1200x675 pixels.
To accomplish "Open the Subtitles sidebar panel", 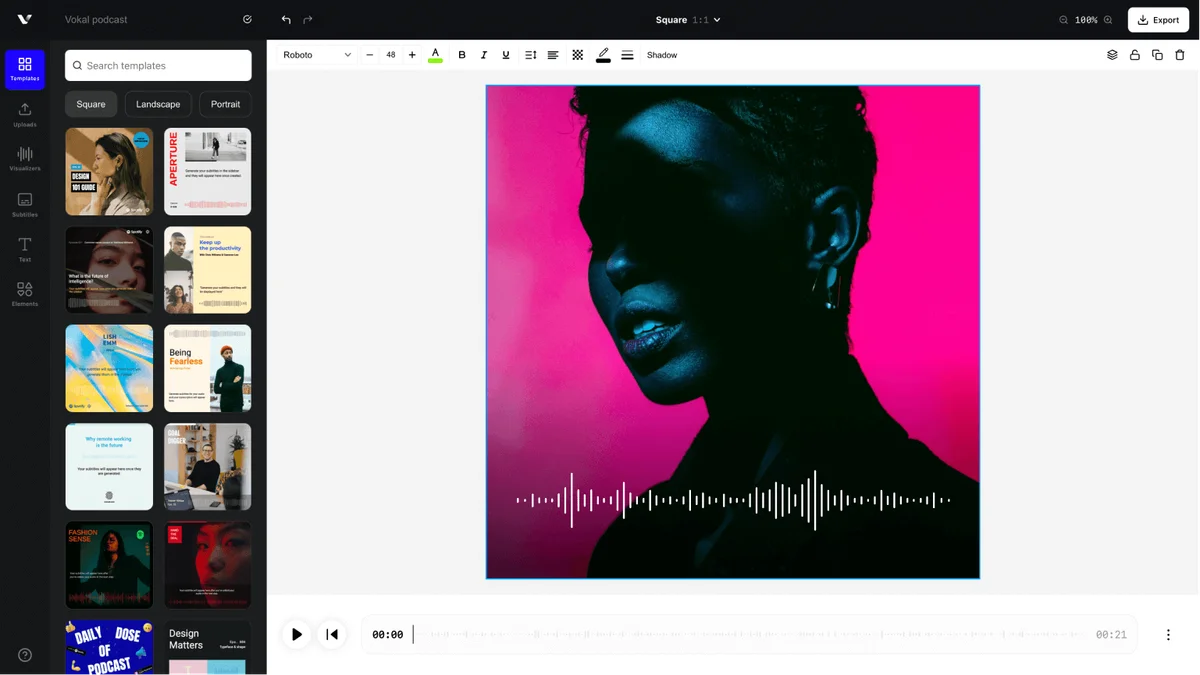I will pos(25,204).
